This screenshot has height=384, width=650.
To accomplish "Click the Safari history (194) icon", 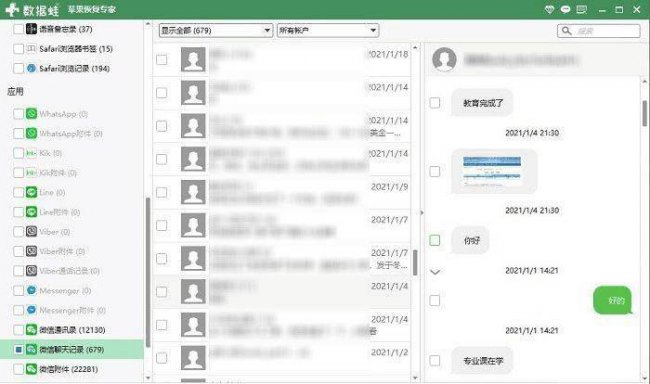I will point(32,68).
